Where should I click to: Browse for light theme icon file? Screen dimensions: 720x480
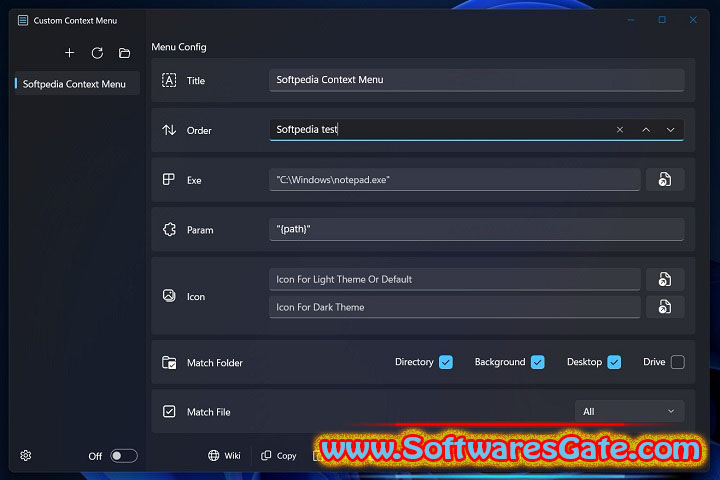tap(665, 279)
